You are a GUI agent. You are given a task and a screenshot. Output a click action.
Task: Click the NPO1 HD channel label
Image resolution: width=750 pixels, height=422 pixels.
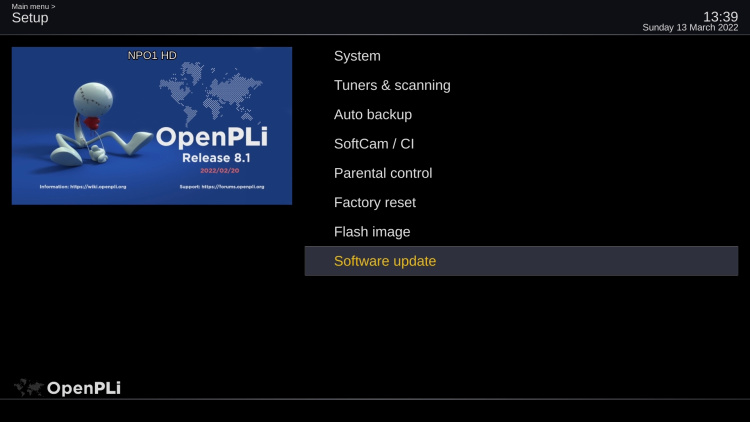point(152,56)
